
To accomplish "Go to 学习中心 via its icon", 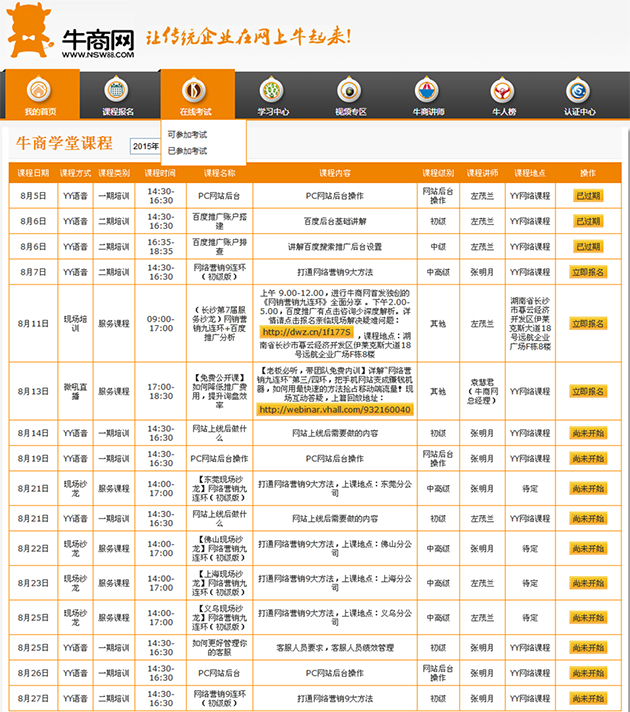I will coord(272,90).
